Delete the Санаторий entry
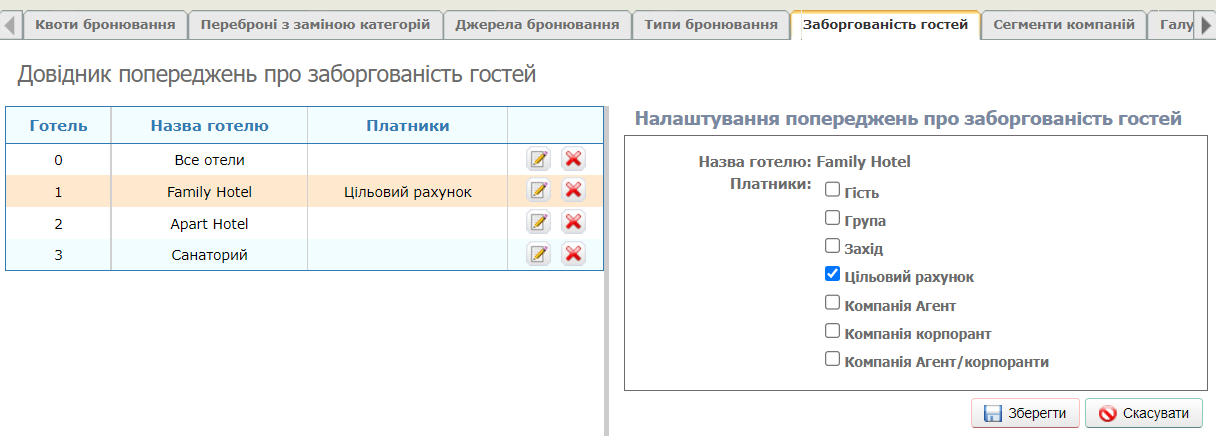Screen dimensions: 1216x443 pyautogui.click(x=573, y=254)
